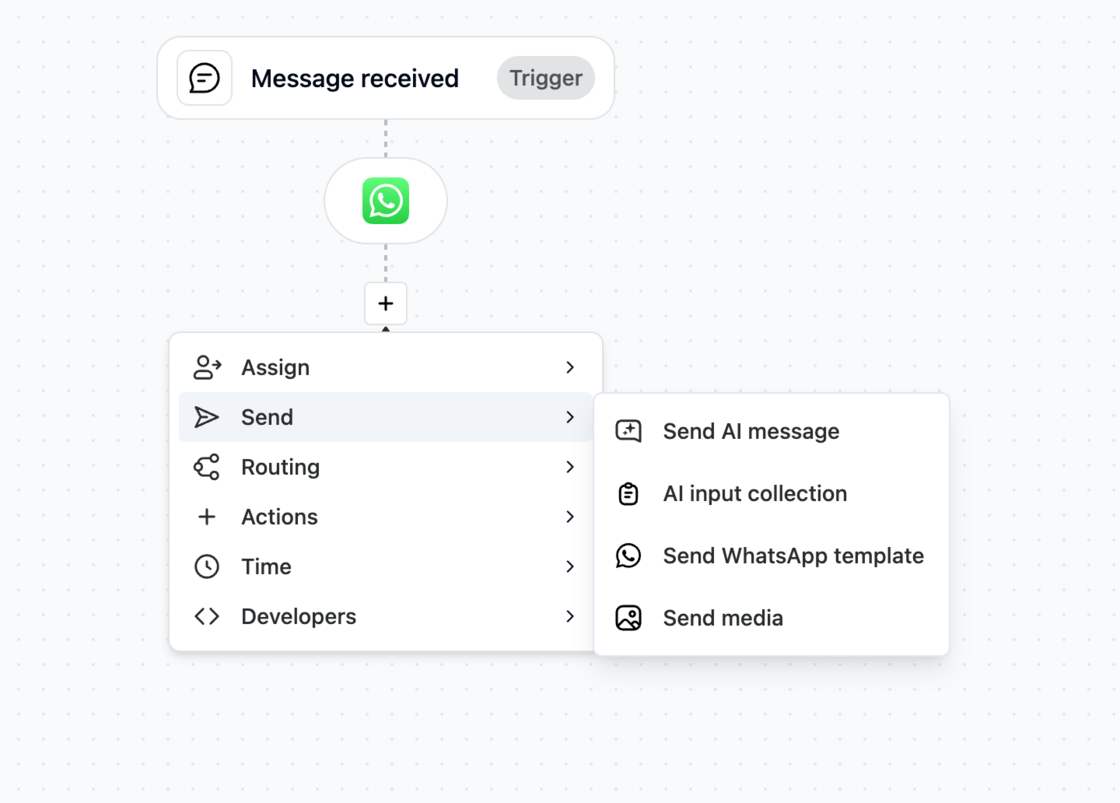The width and height of the screenshot is (1120, 803).
Task: Click the Send media image icon
Action: [629, 618]
